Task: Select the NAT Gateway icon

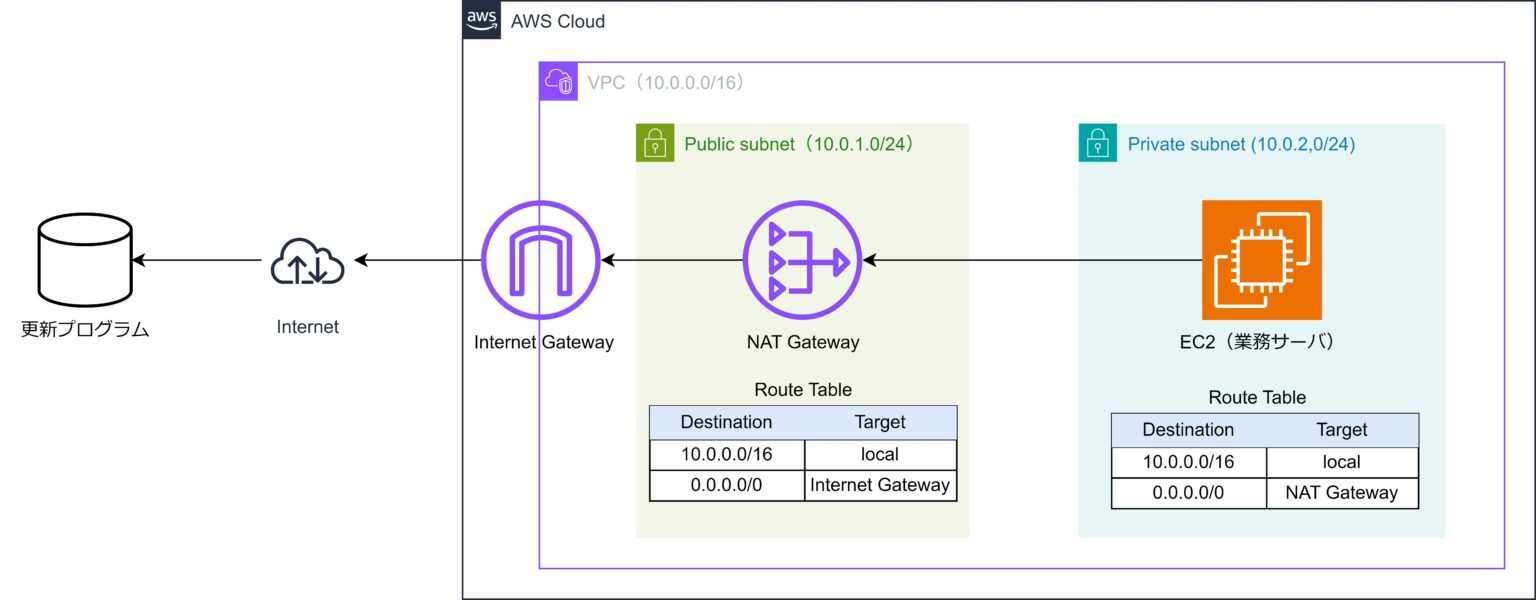Action: [802, 261]
